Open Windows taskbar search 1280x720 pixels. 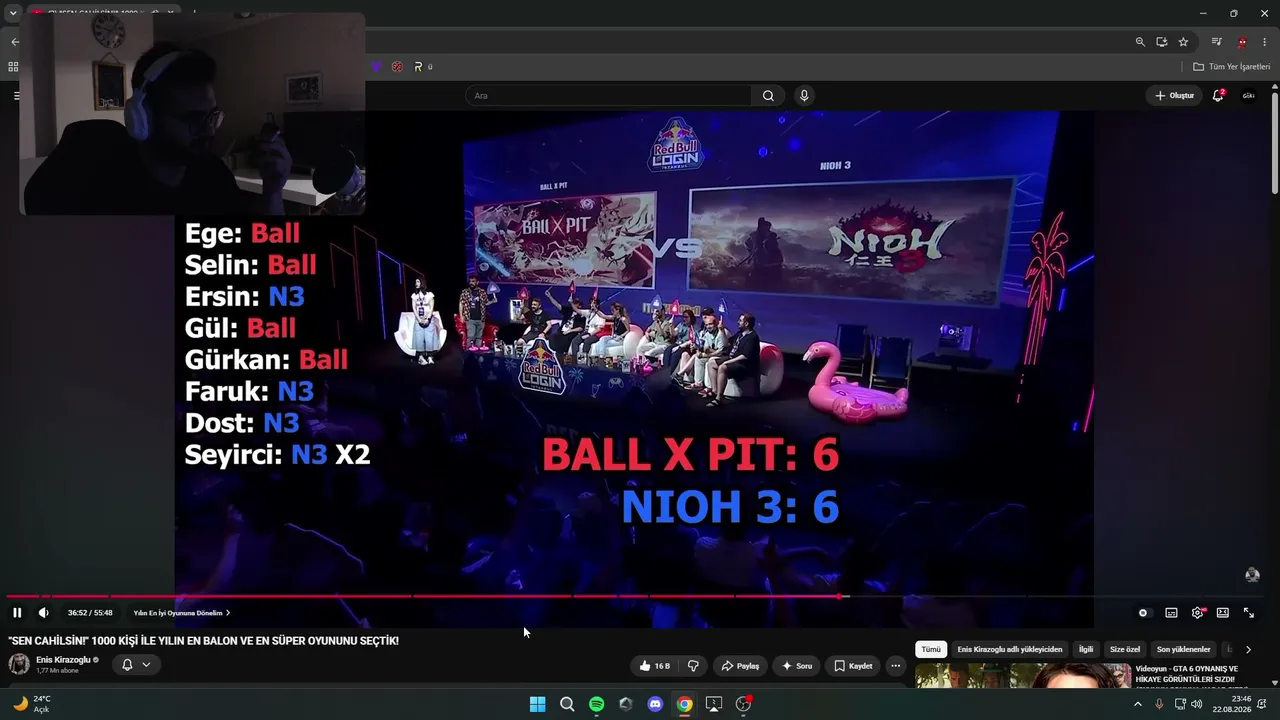pos(567,704)
